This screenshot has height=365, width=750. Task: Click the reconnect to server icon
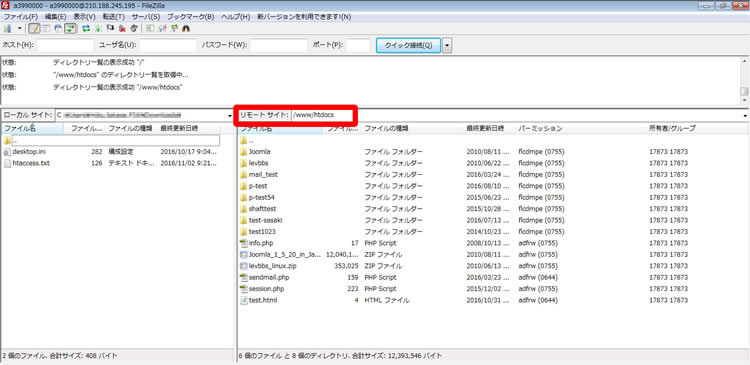[x=133, y=29]
